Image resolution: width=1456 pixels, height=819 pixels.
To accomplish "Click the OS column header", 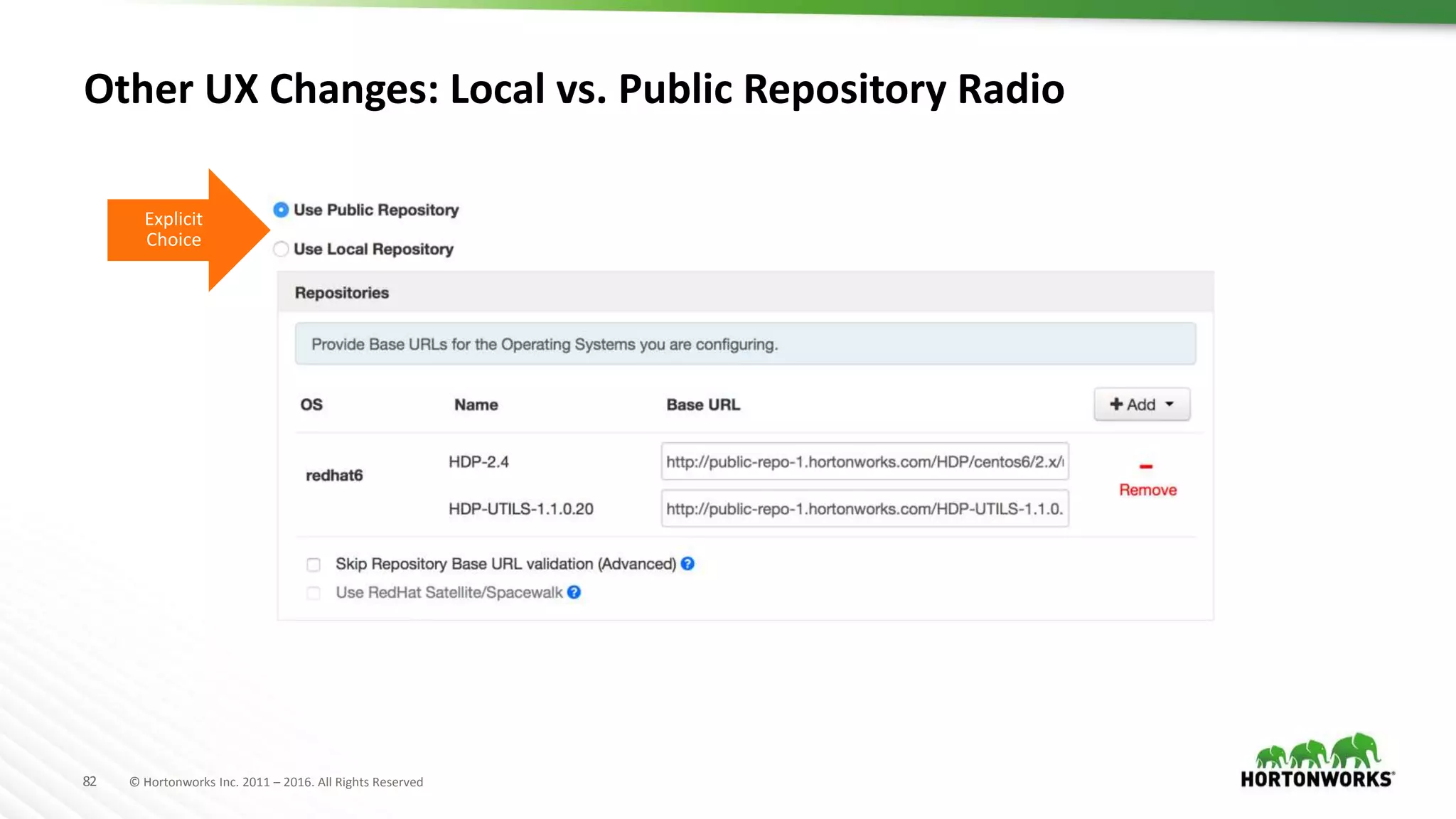I will 311,405.
